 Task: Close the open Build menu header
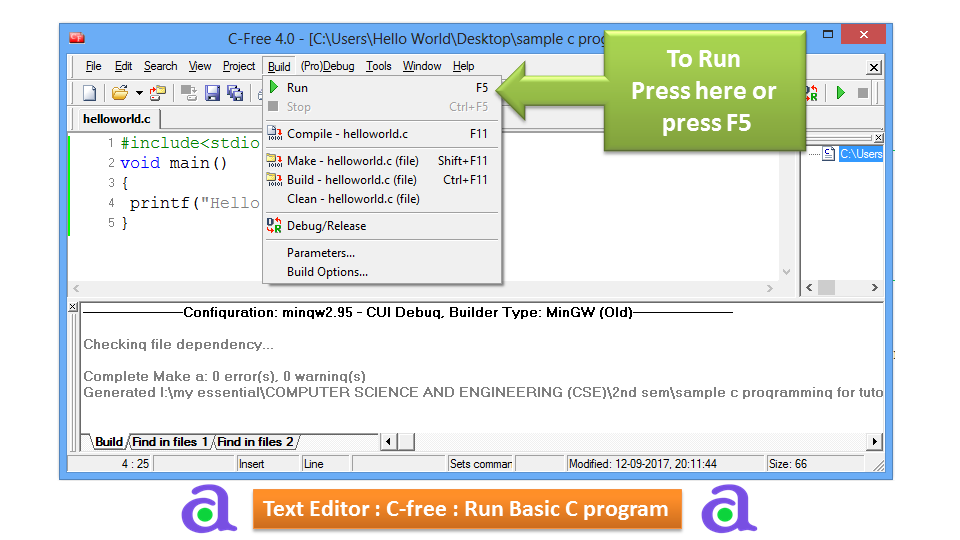(x=279, y=66)
